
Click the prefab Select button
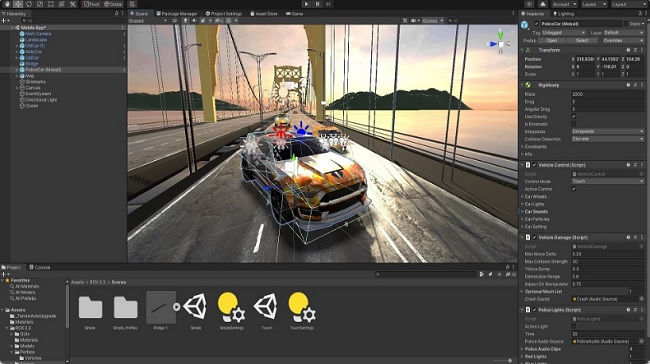[x=582, y=41]
